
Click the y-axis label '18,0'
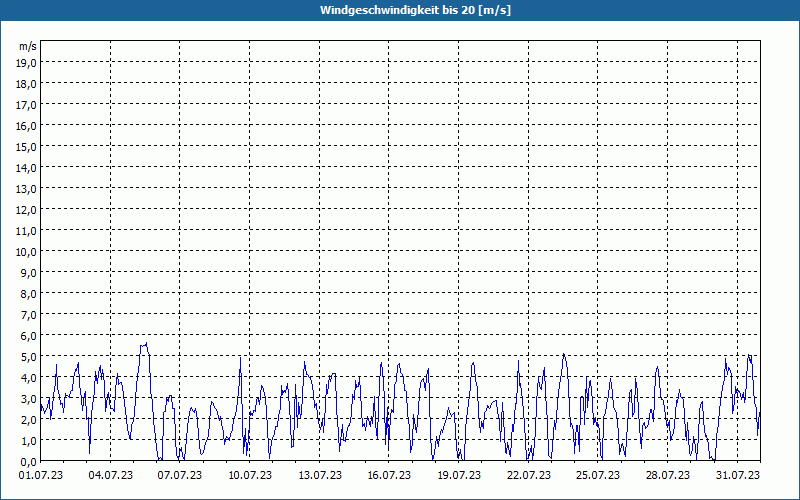coord(27,83)
